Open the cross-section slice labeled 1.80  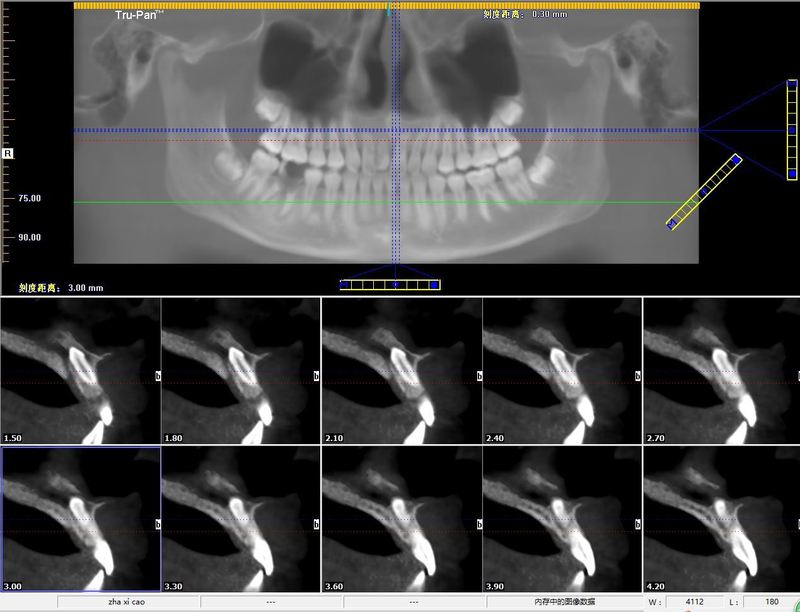pyautogui.click(x=240, y=371)
